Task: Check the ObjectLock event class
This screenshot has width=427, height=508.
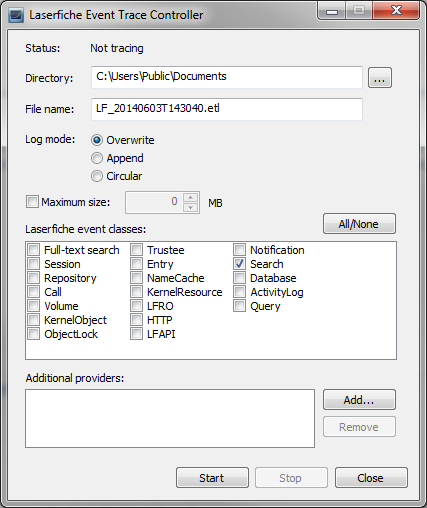Action: click(x=34, y=333)
